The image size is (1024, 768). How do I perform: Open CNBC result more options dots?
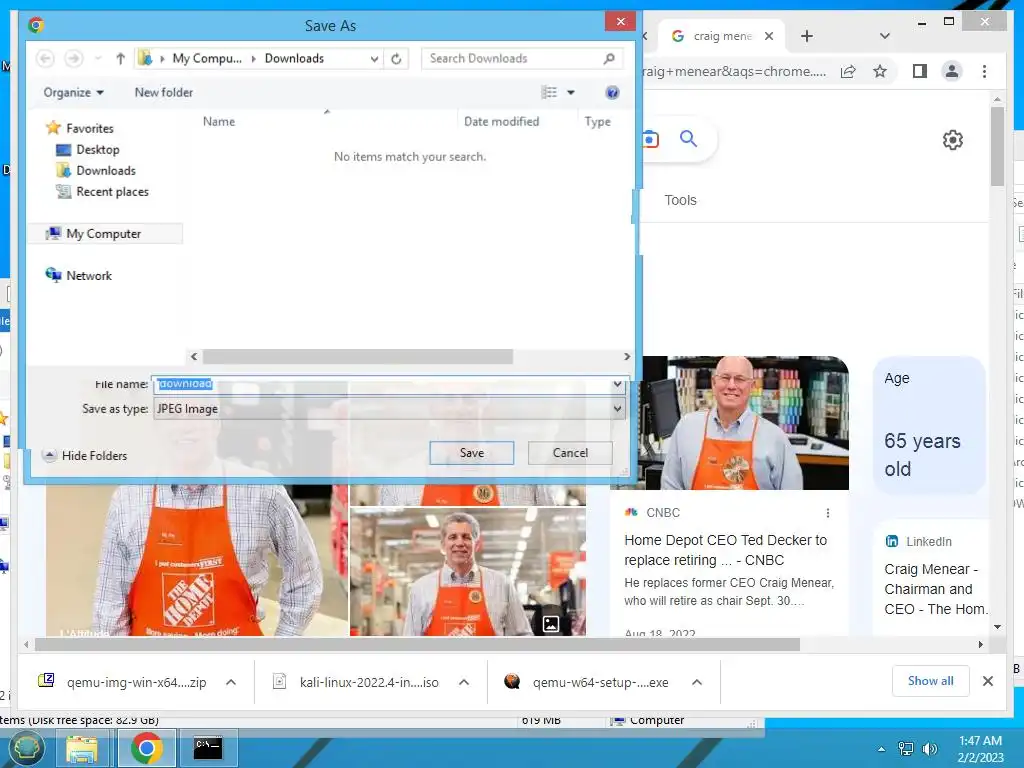[827, 513]
